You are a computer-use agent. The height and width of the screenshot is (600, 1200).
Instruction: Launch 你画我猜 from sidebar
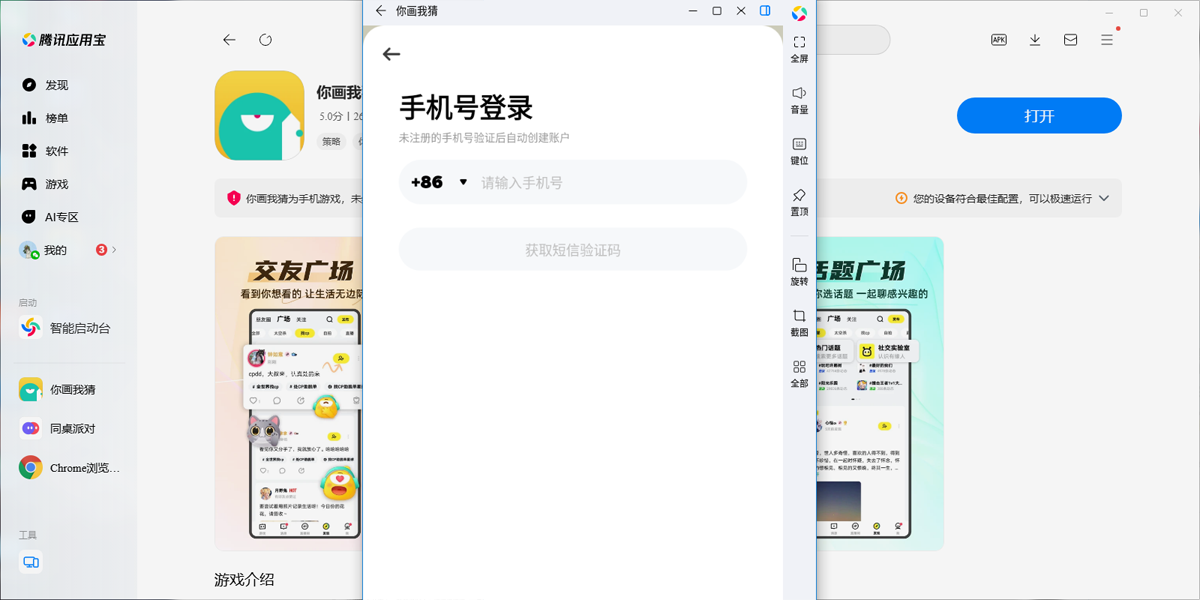(60, 390)
